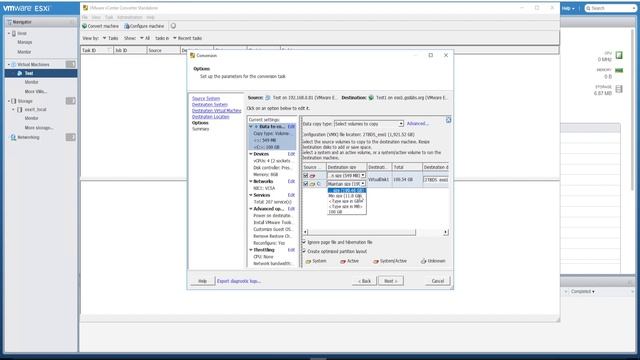Click Edit link for Devices section
Screen dimensions: 640x360
291,154
